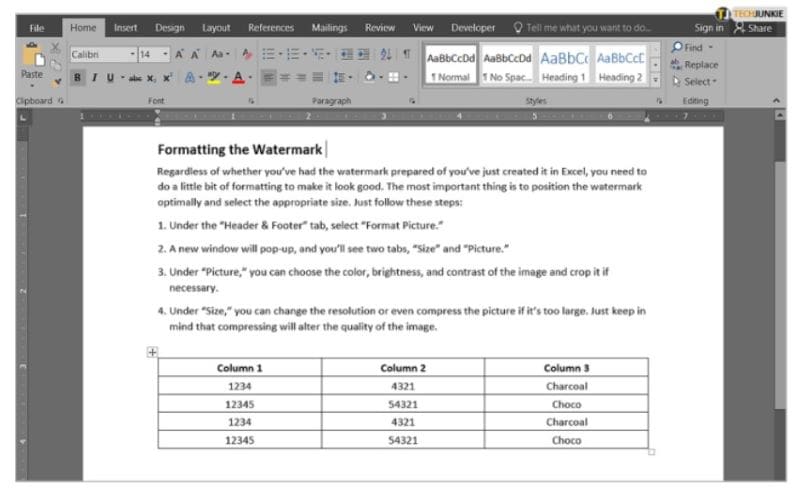Screen dimensions: 800x491
Task: Click the Paste clipboard icon
Action: tap(32, 55)
